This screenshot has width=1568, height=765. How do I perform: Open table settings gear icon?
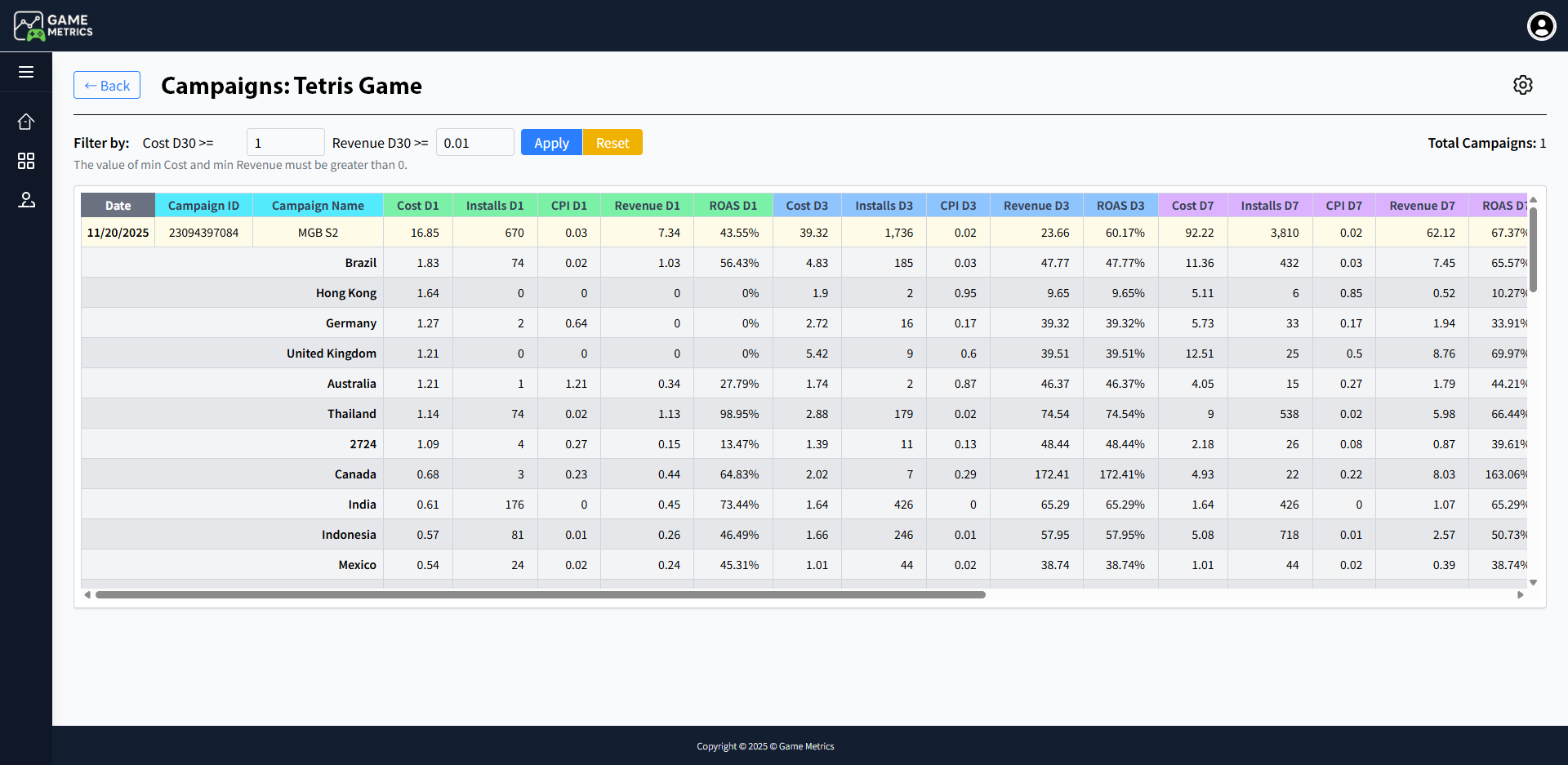pos(1523,85)
